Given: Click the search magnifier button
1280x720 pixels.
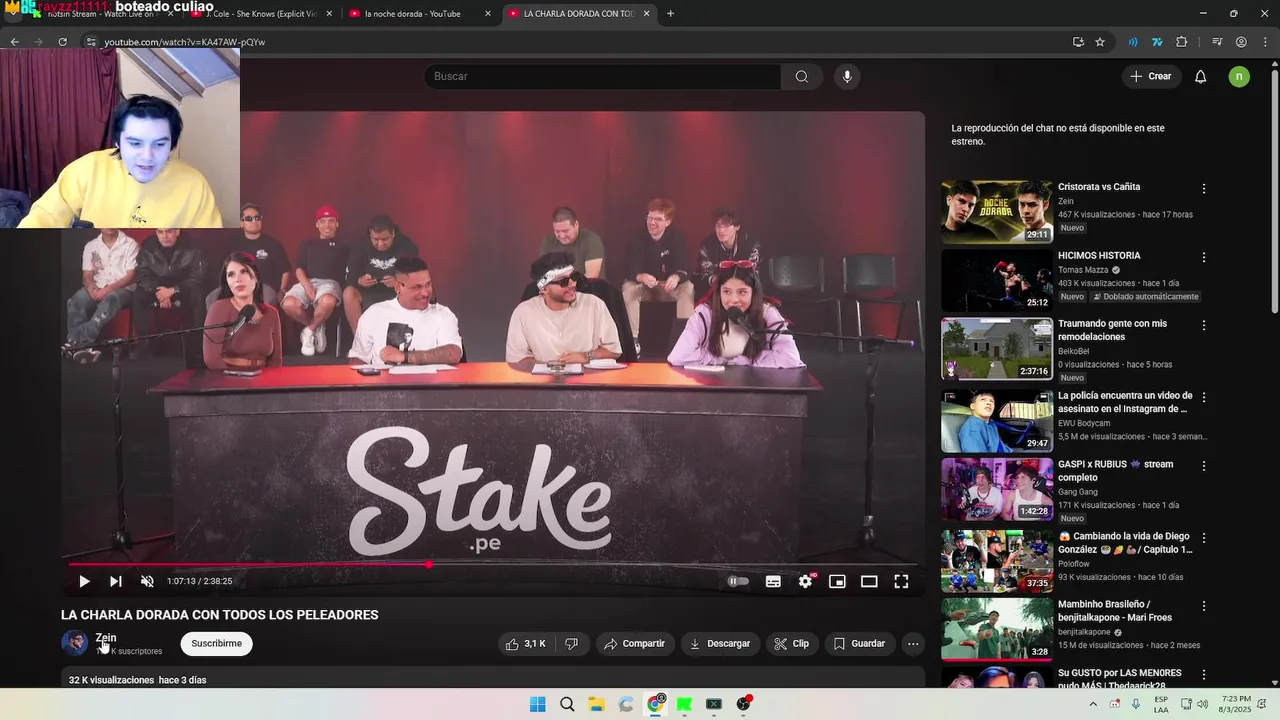Looking at the screenshot, I should (802, 76).
